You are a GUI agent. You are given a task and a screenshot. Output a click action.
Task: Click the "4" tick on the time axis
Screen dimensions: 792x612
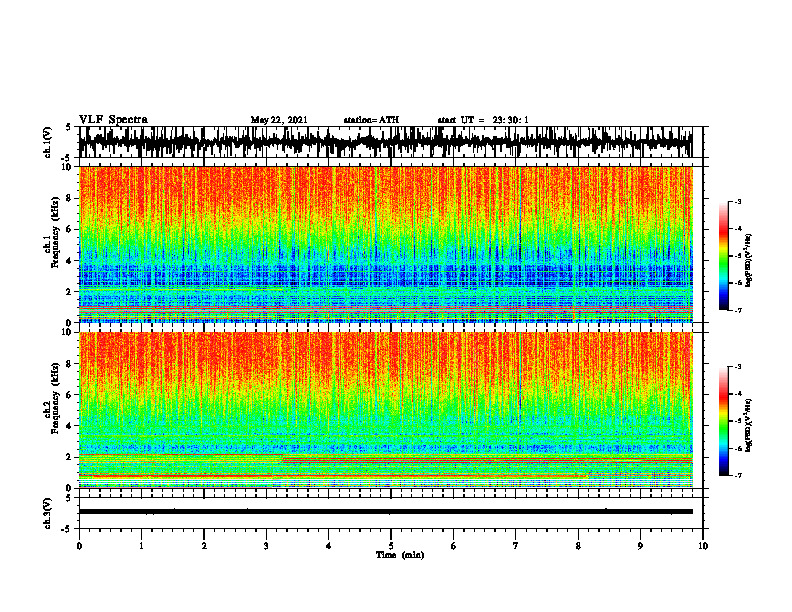[x=329, y=546]
